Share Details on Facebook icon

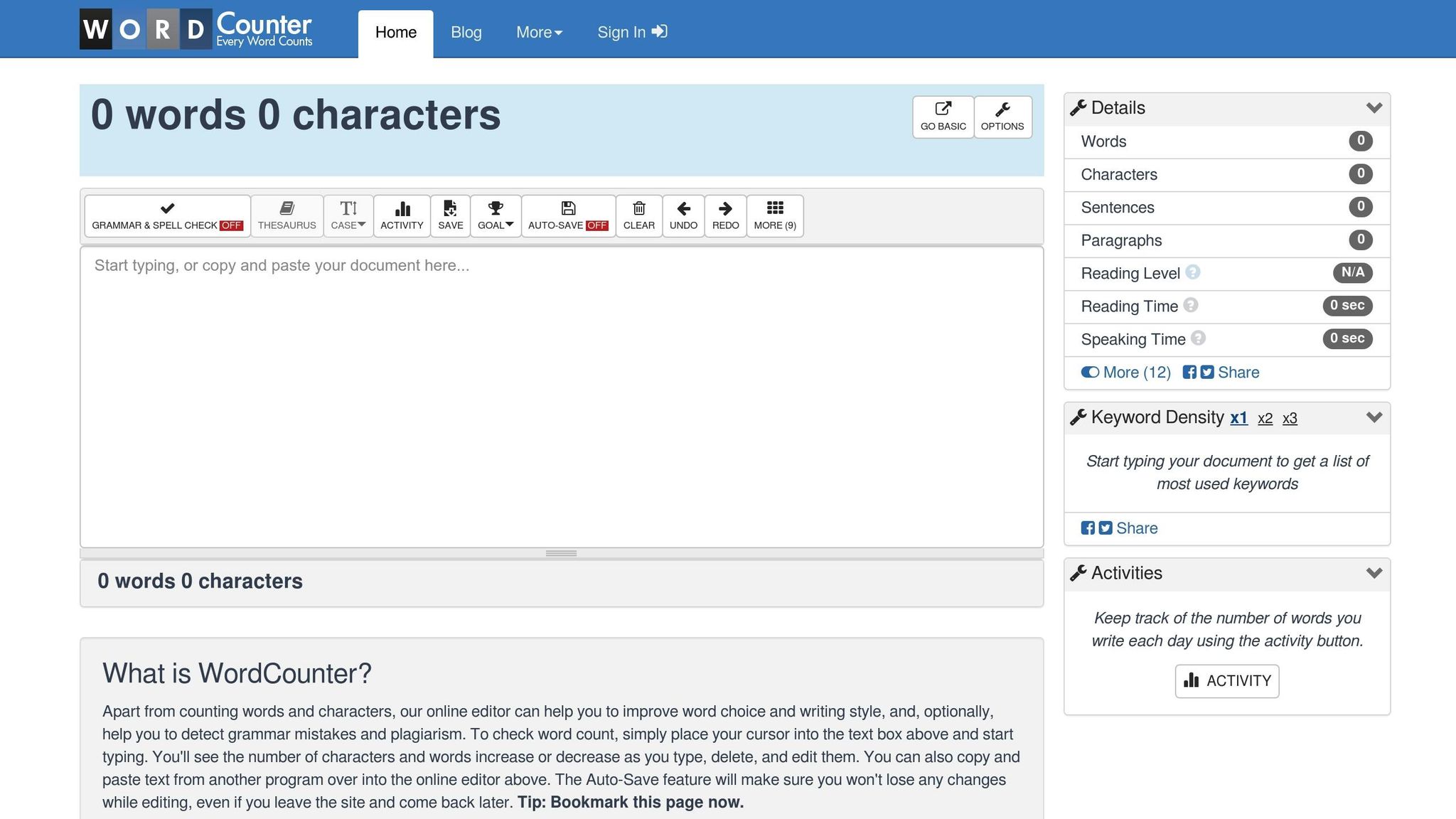tap(1189, 372)
